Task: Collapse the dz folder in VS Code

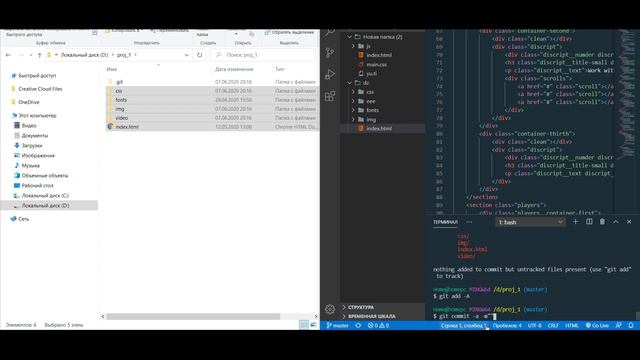Action: click(x=350, y=83)
